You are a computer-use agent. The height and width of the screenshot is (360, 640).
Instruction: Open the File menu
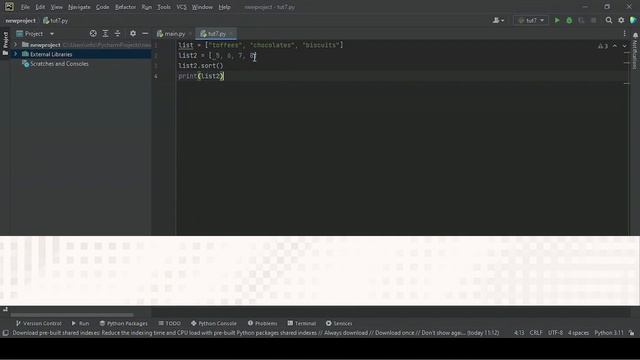tap(25, 7)
